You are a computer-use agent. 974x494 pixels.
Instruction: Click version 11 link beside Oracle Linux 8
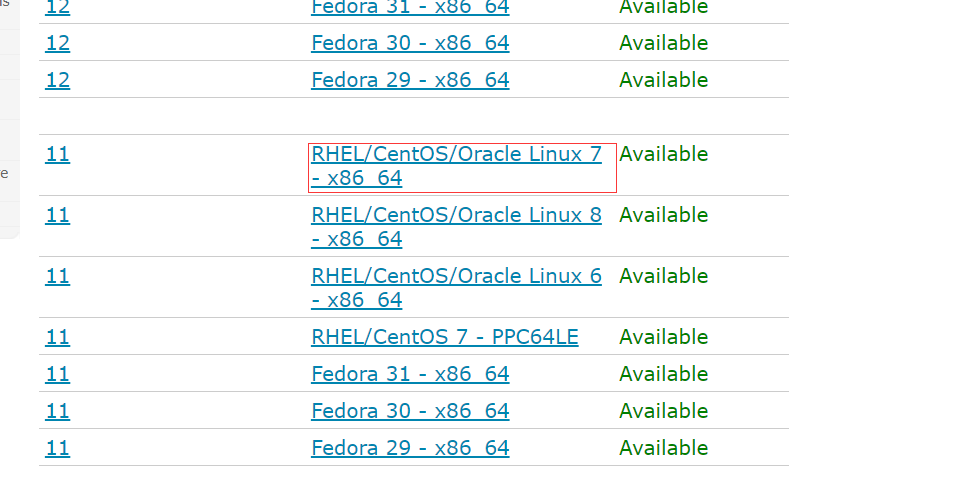[x=58, y=215]
